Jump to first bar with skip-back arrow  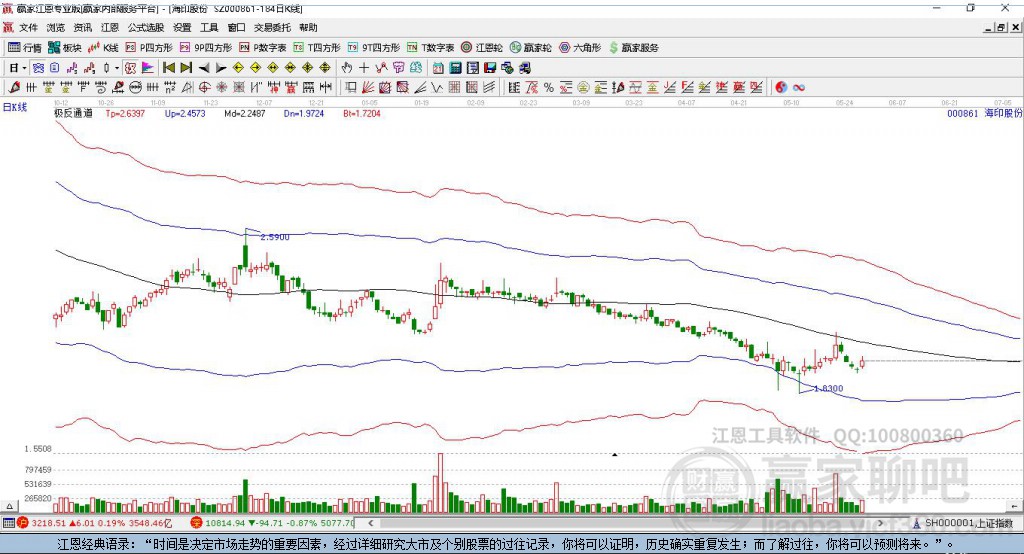[169, 68]
